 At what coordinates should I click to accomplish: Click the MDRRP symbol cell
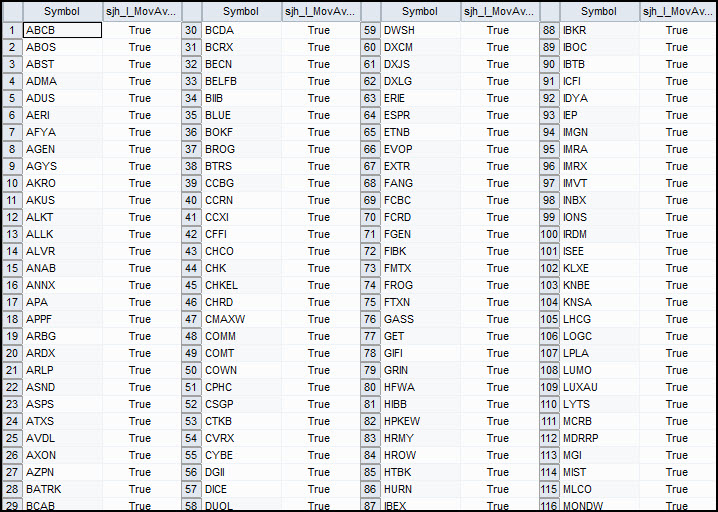click(599, 438)
